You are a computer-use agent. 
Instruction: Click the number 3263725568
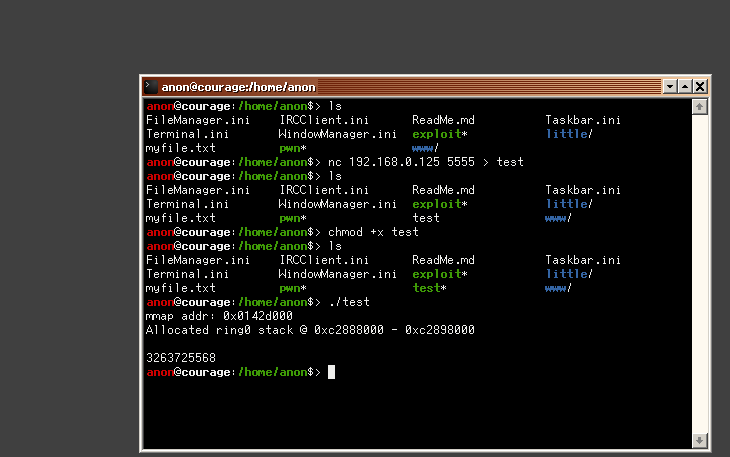(x=181, y=358)
